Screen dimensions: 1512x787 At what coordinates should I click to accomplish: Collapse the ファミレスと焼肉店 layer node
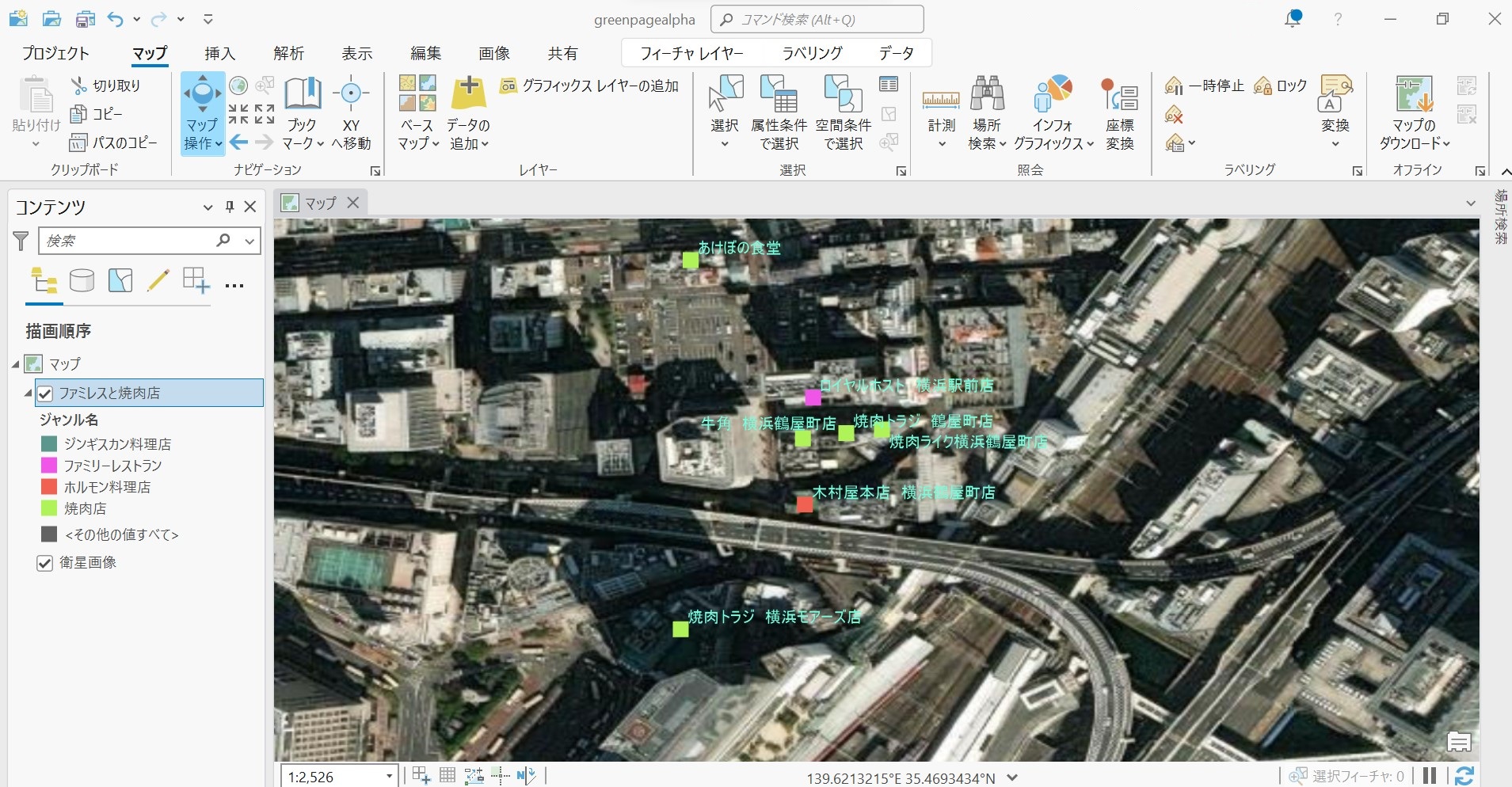pos(28,393)
